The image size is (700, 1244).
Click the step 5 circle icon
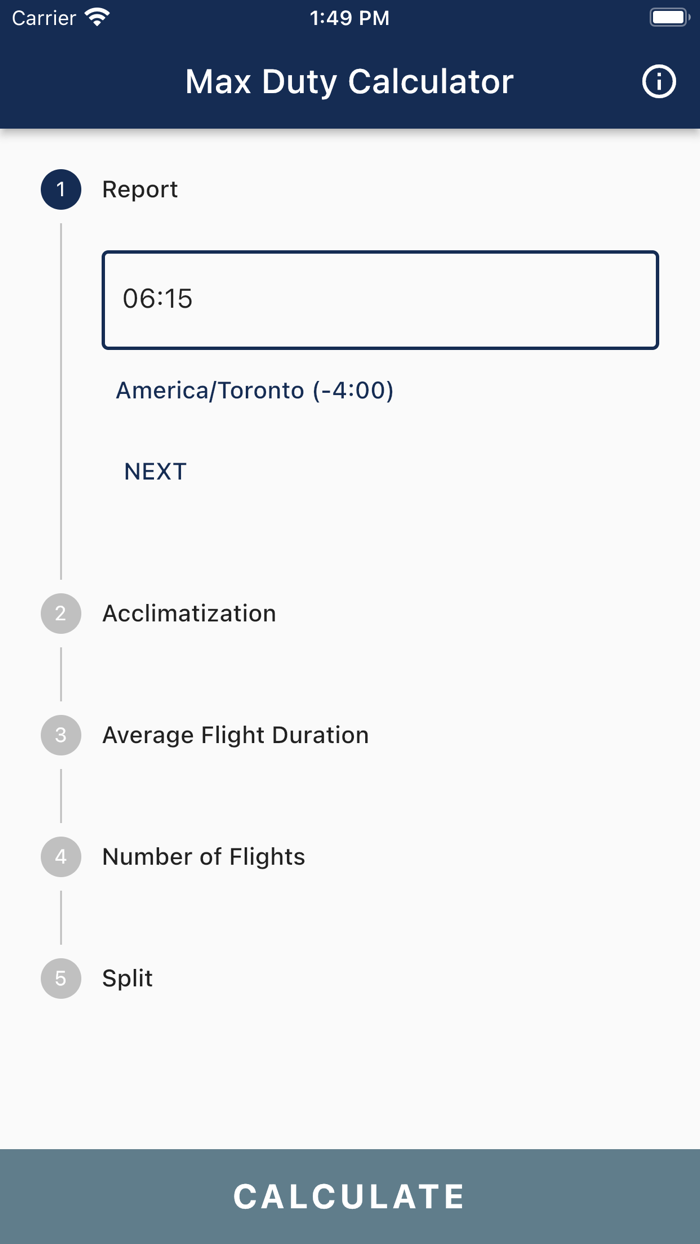point(61,978)
